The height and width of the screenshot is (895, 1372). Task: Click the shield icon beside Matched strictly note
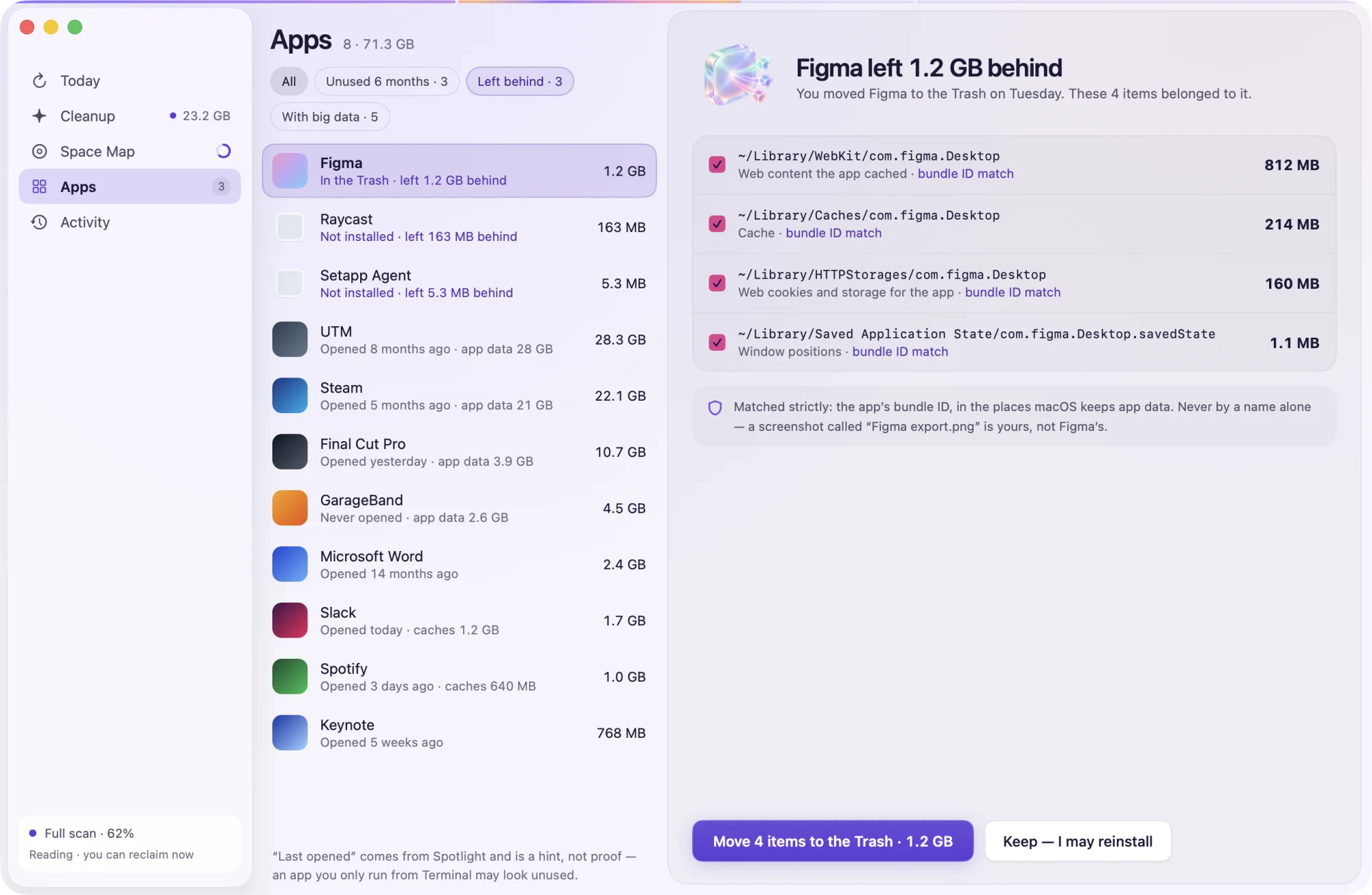[x=715, y=408]
